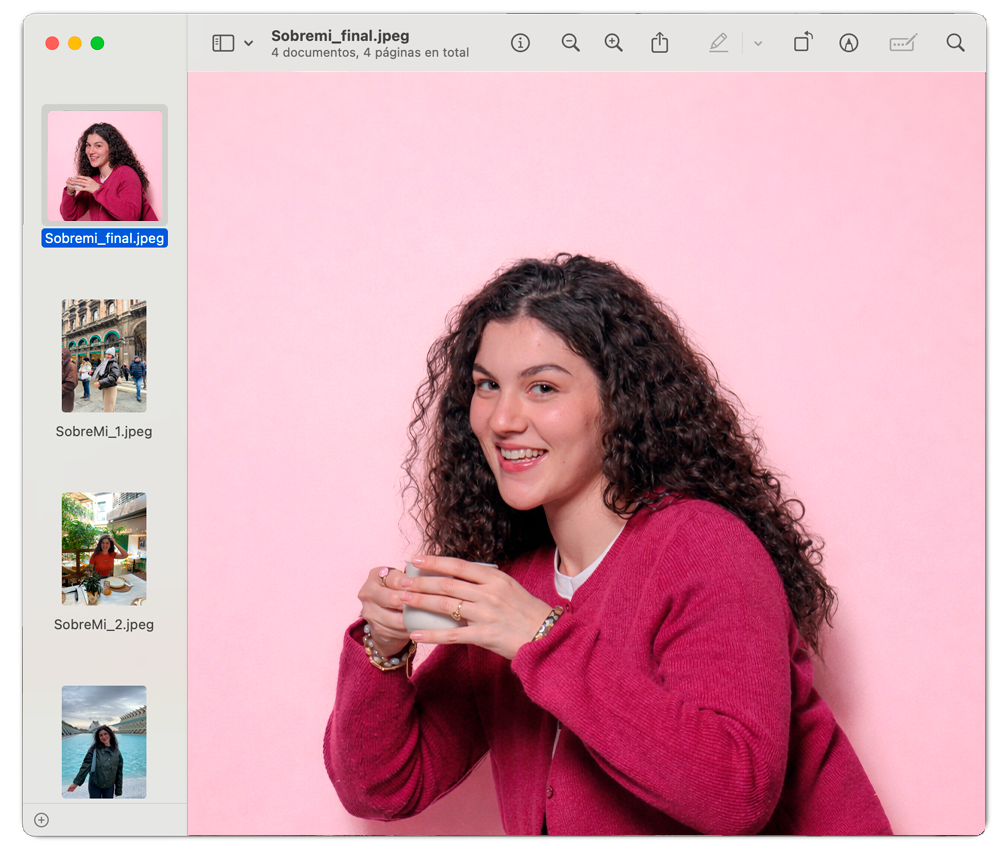This screenshot has height=857, width=1000.
Task: Select the SobreMi_2.jpeg café thumbnail
Action: tap(104, 548)
